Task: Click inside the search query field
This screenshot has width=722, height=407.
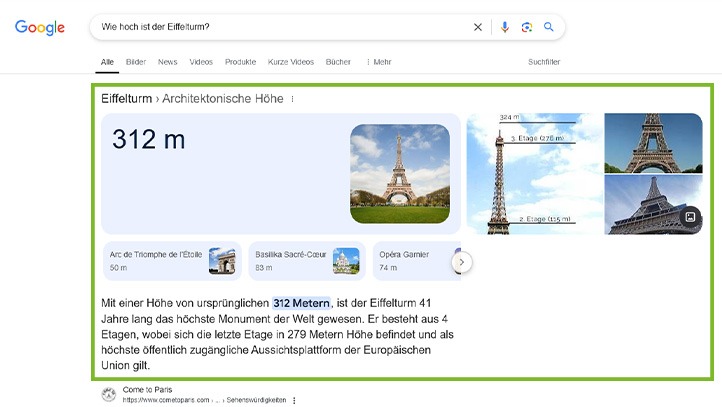Action: point(281,27)
